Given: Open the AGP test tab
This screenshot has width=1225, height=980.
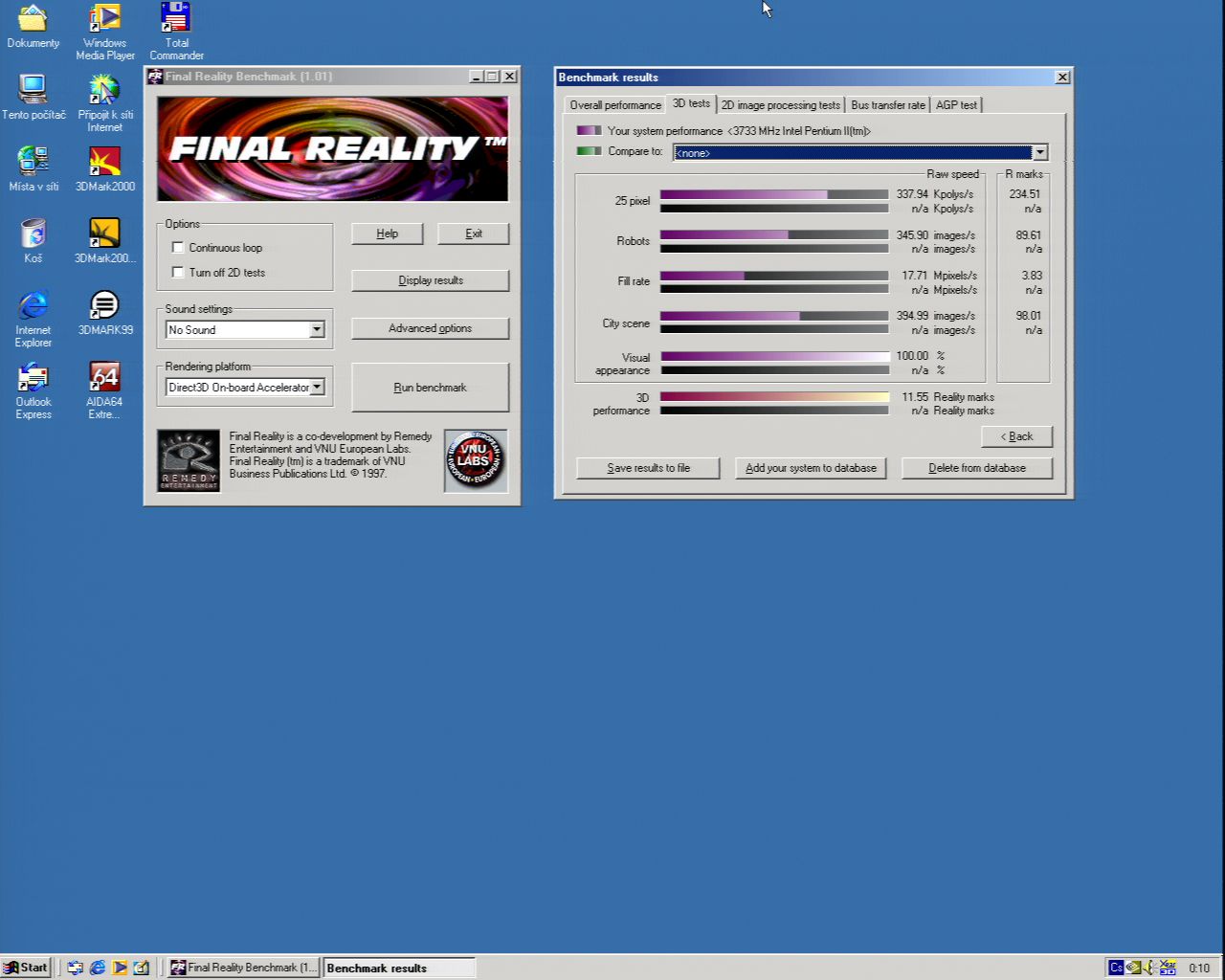Looking at the screenshot, I should pos(956,105).
